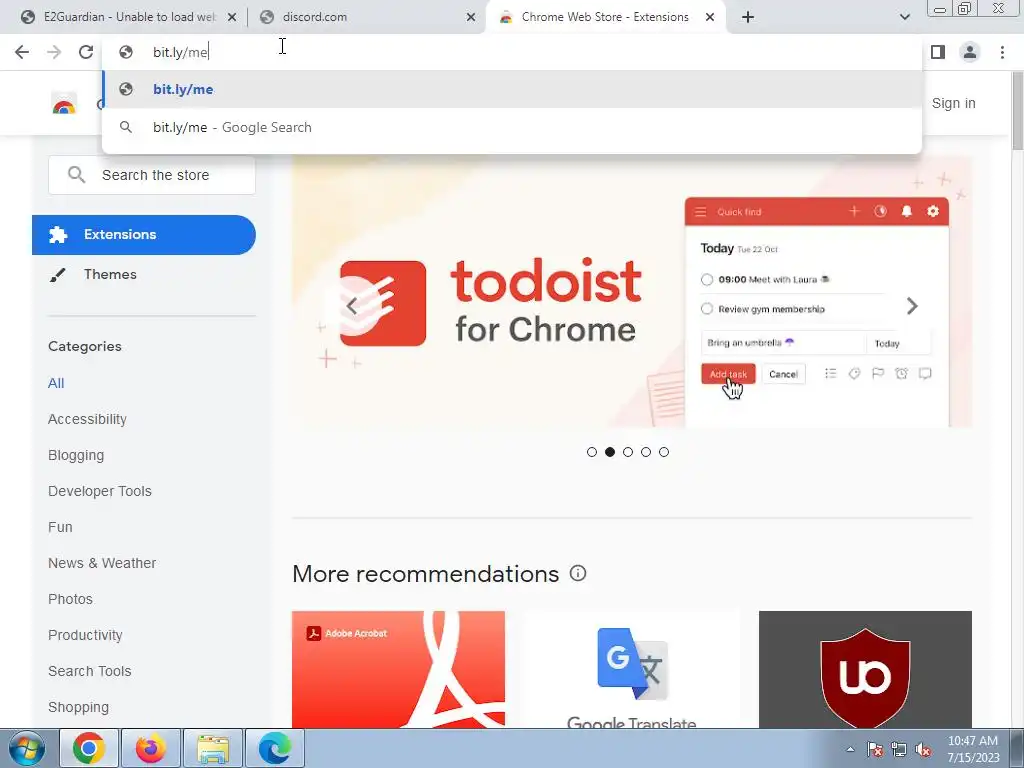The image size is (1024, 768).
Task: Click the muted volume tray icon
Action: (x=923, y=749)
